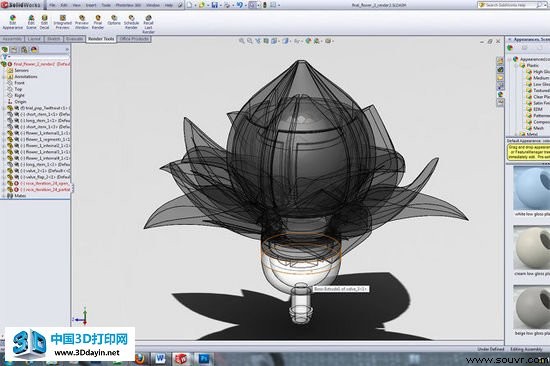Start the Final Render
This screenshot has width=550, height=366.
coord(98,22)
